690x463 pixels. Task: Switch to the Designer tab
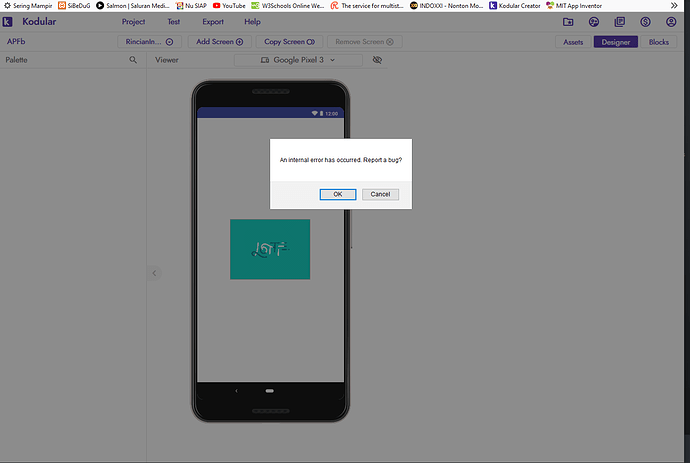[616, 42]
